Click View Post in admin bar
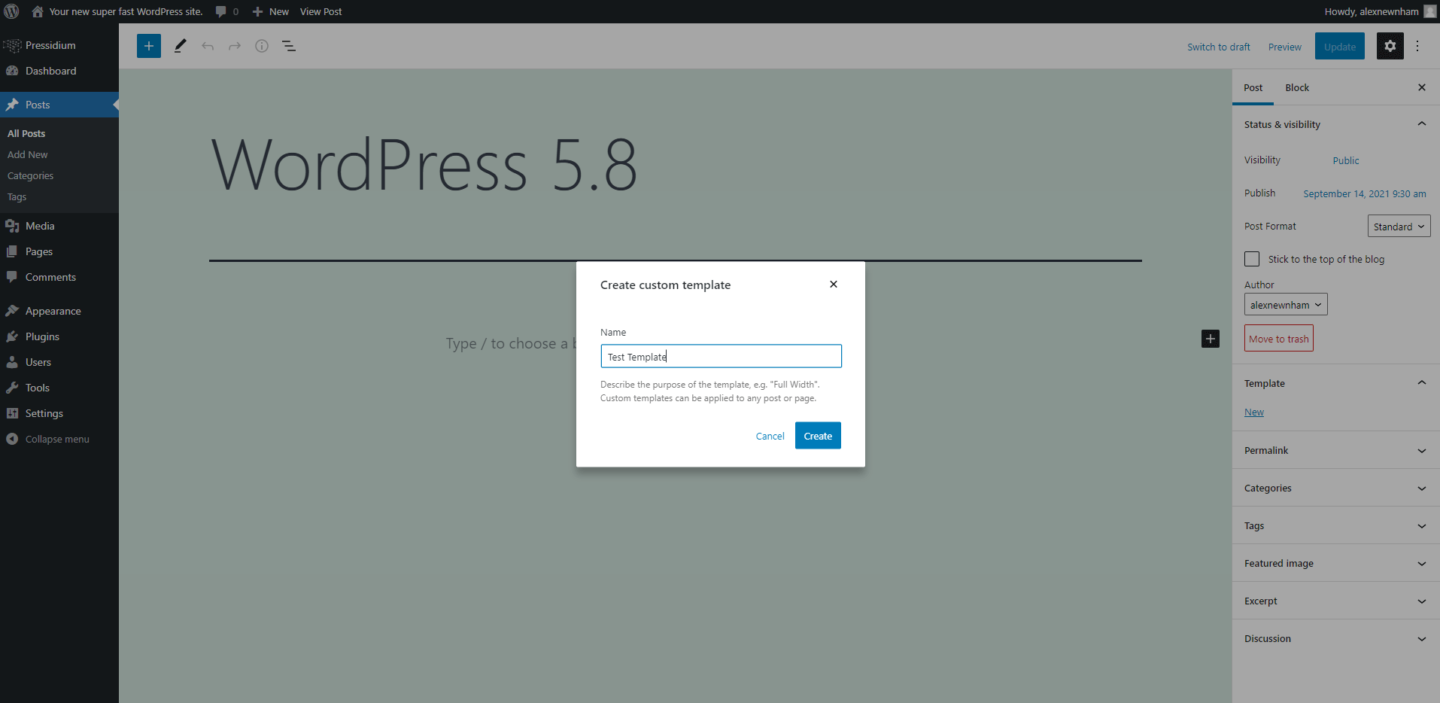Viewport: 1440px width, 703px height. point(321,12)
